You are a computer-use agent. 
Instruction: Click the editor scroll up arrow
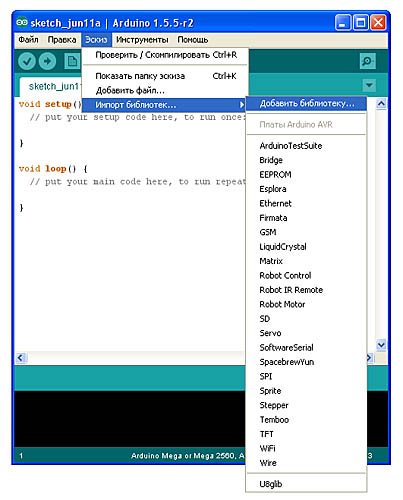[x=381, y=104]
